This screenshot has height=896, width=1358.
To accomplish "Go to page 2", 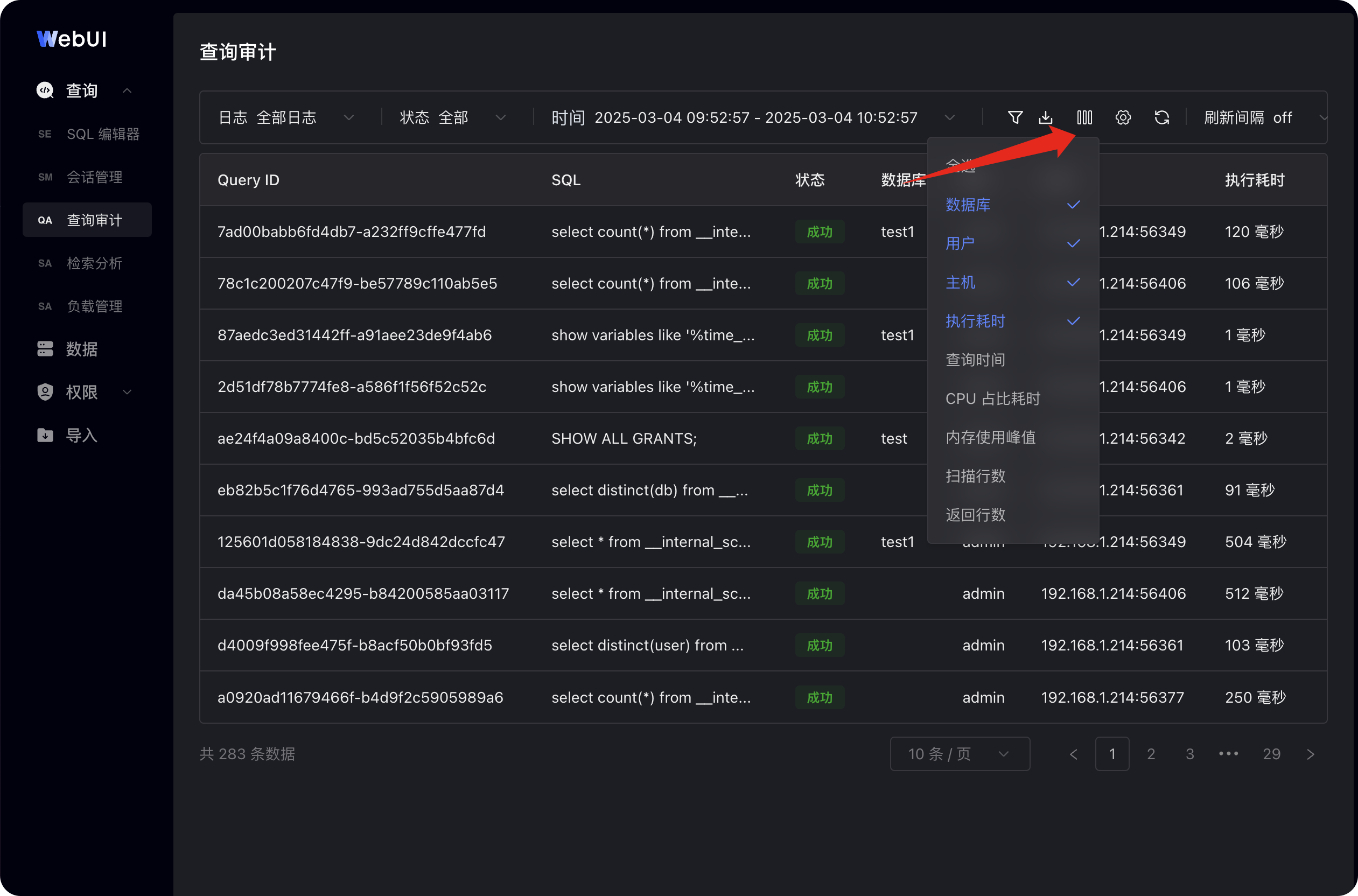I will click(x=1151, y=754).
